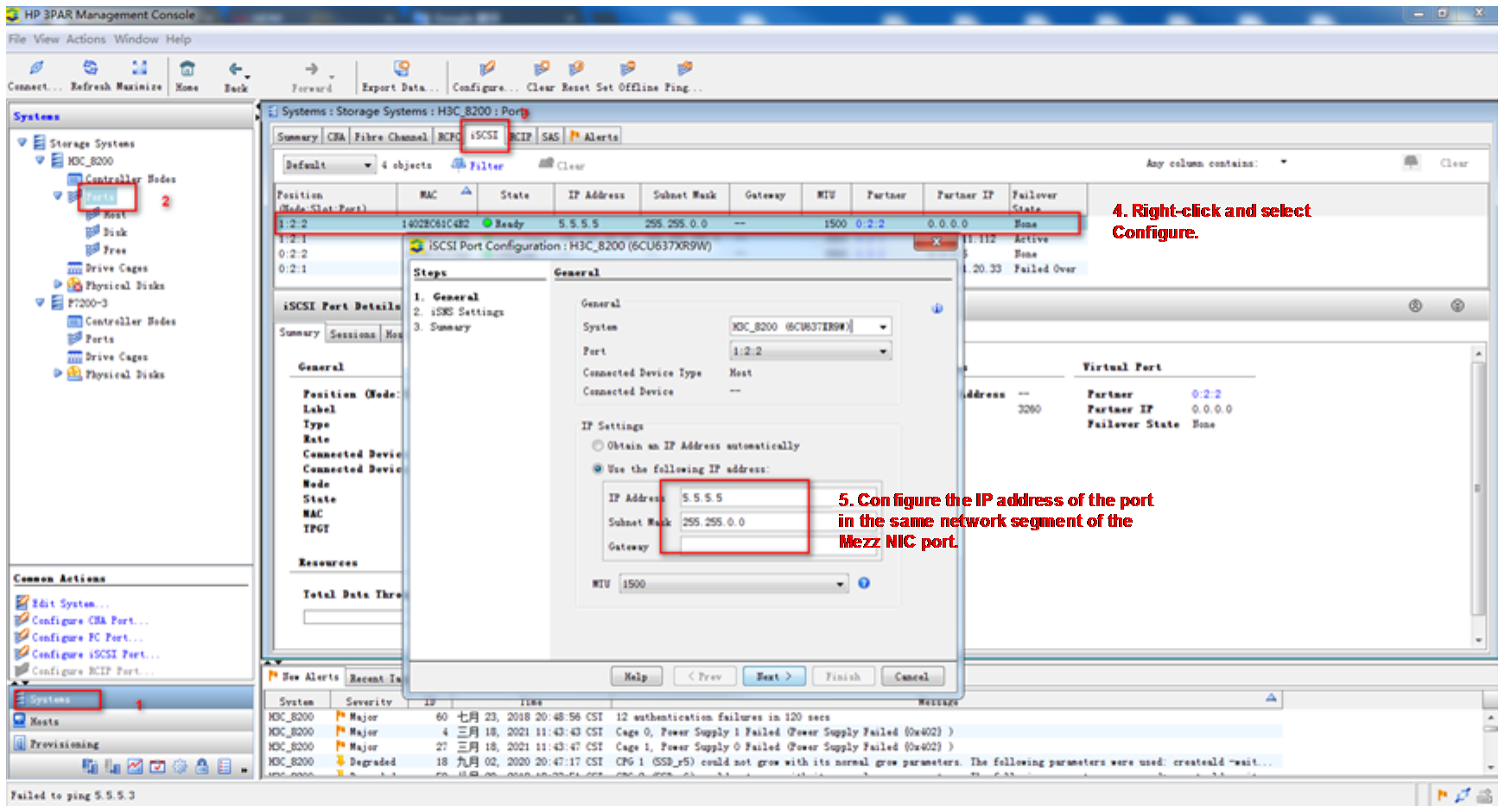Click Configure iSCSI Port link
This screenshot has height=812, width=1505.
tap(95, 654)
